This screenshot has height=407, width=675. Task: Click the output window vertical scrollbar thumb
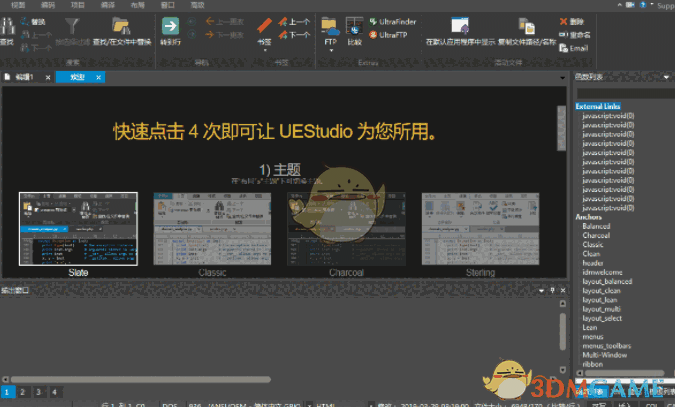563,332
